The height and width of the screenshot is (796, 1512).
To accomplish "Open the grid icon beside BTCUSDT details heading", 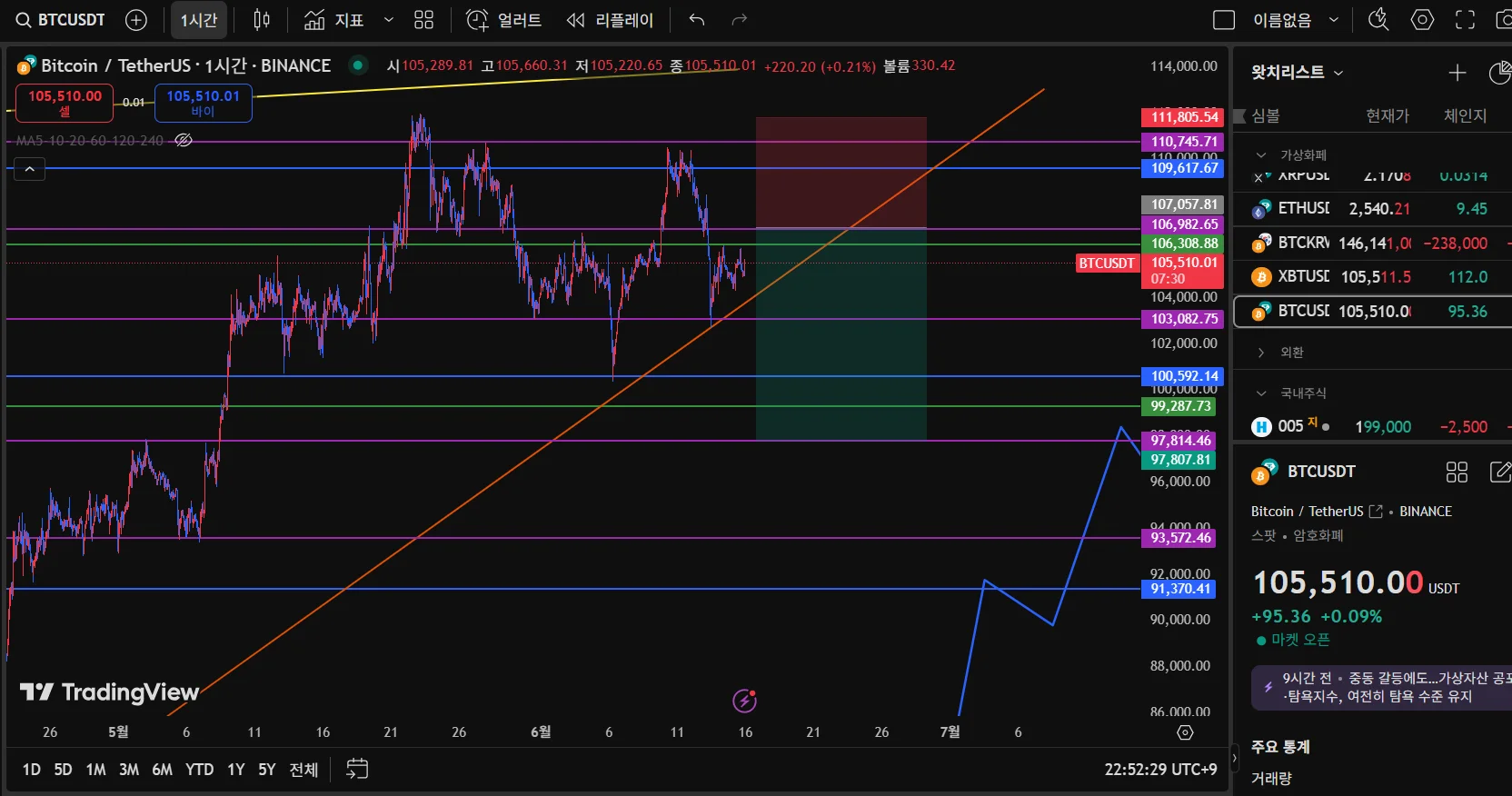I will coord(1457,472).
